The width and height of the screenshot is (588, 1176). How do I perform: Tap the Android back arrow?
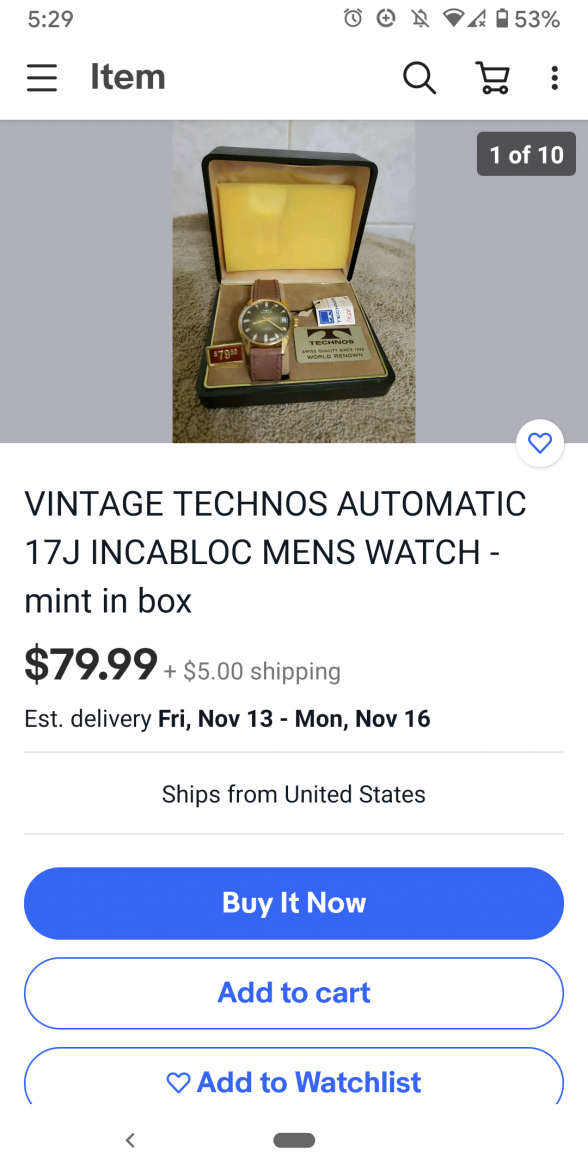point(130,1140)
